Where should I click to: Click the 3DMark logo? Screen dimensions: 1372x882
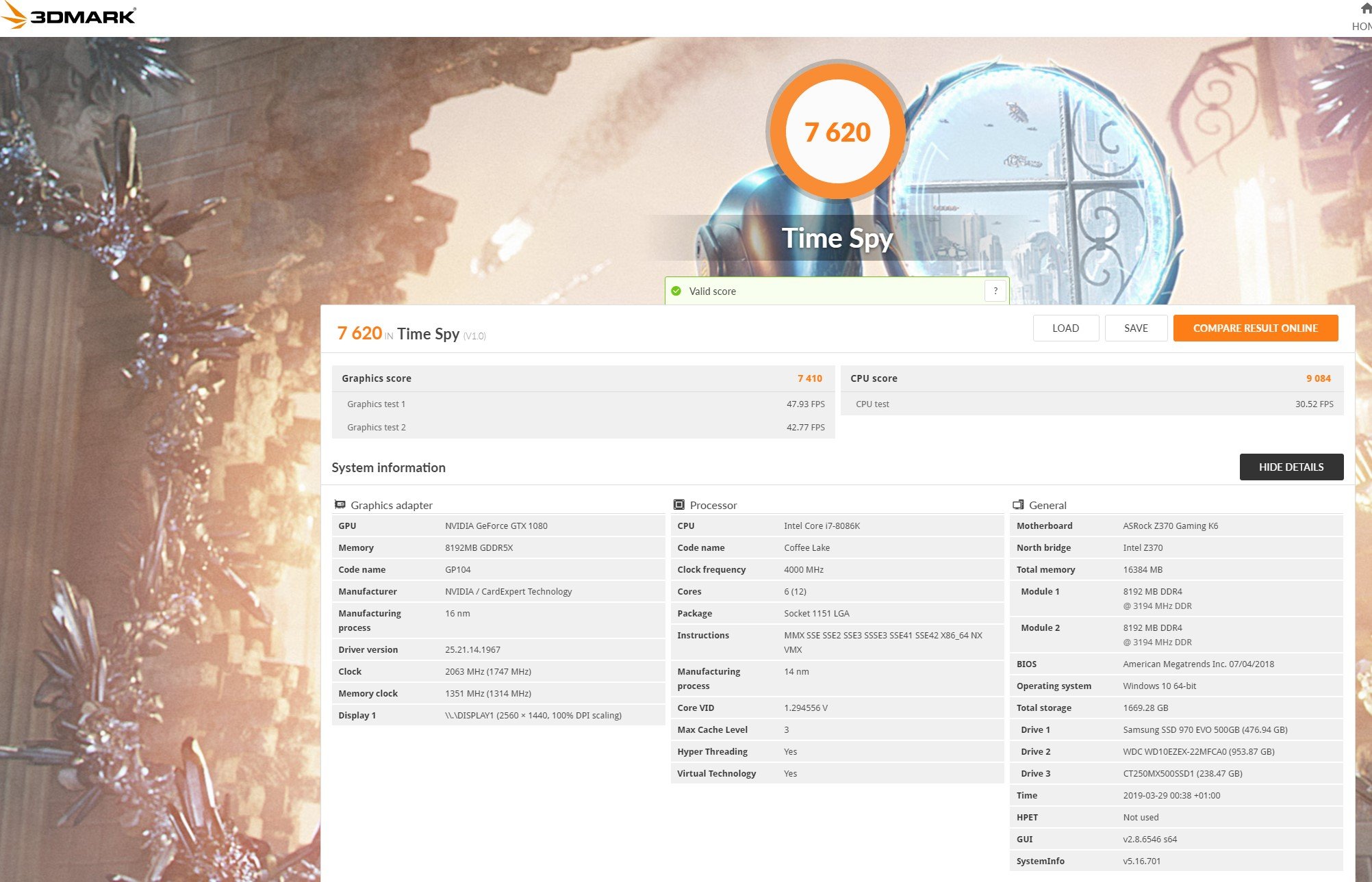pyautogui.click(x=68, y=16)
